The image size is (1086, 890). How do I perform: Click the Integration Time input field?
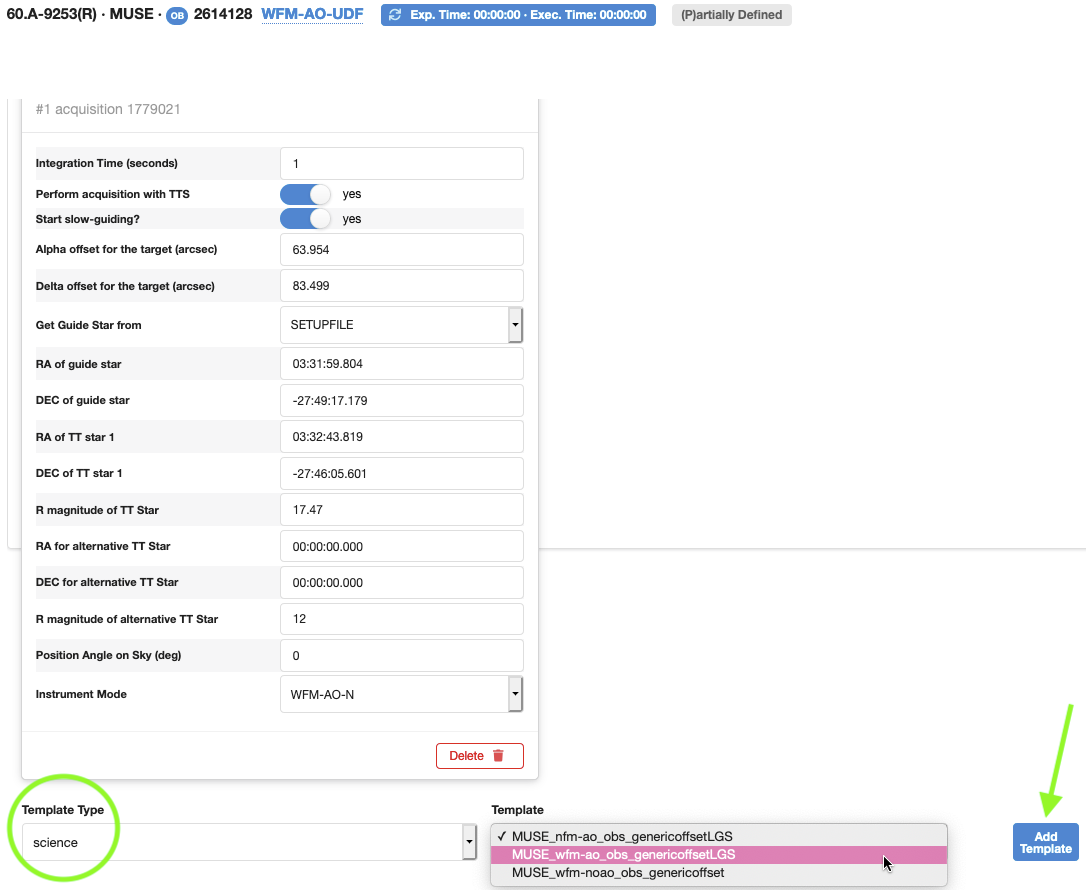[x=402, y=163]
